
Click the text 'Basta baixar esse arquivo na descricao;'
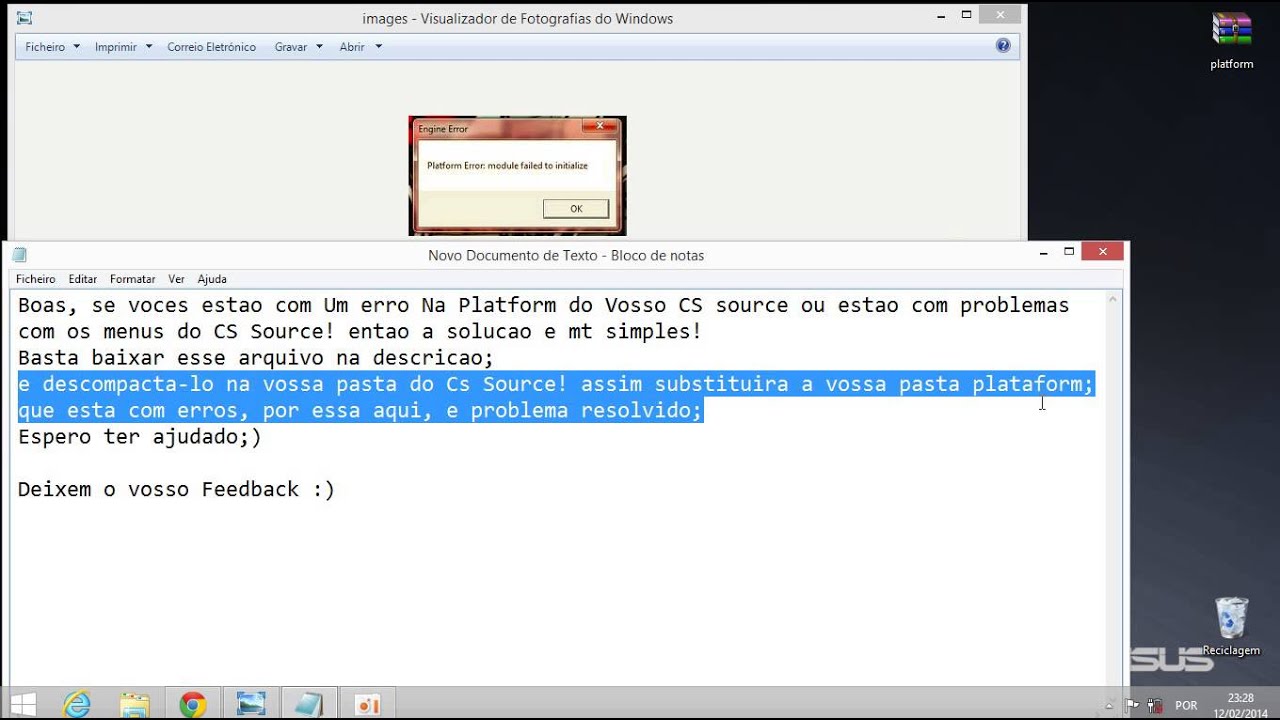[x=256, y=358]
